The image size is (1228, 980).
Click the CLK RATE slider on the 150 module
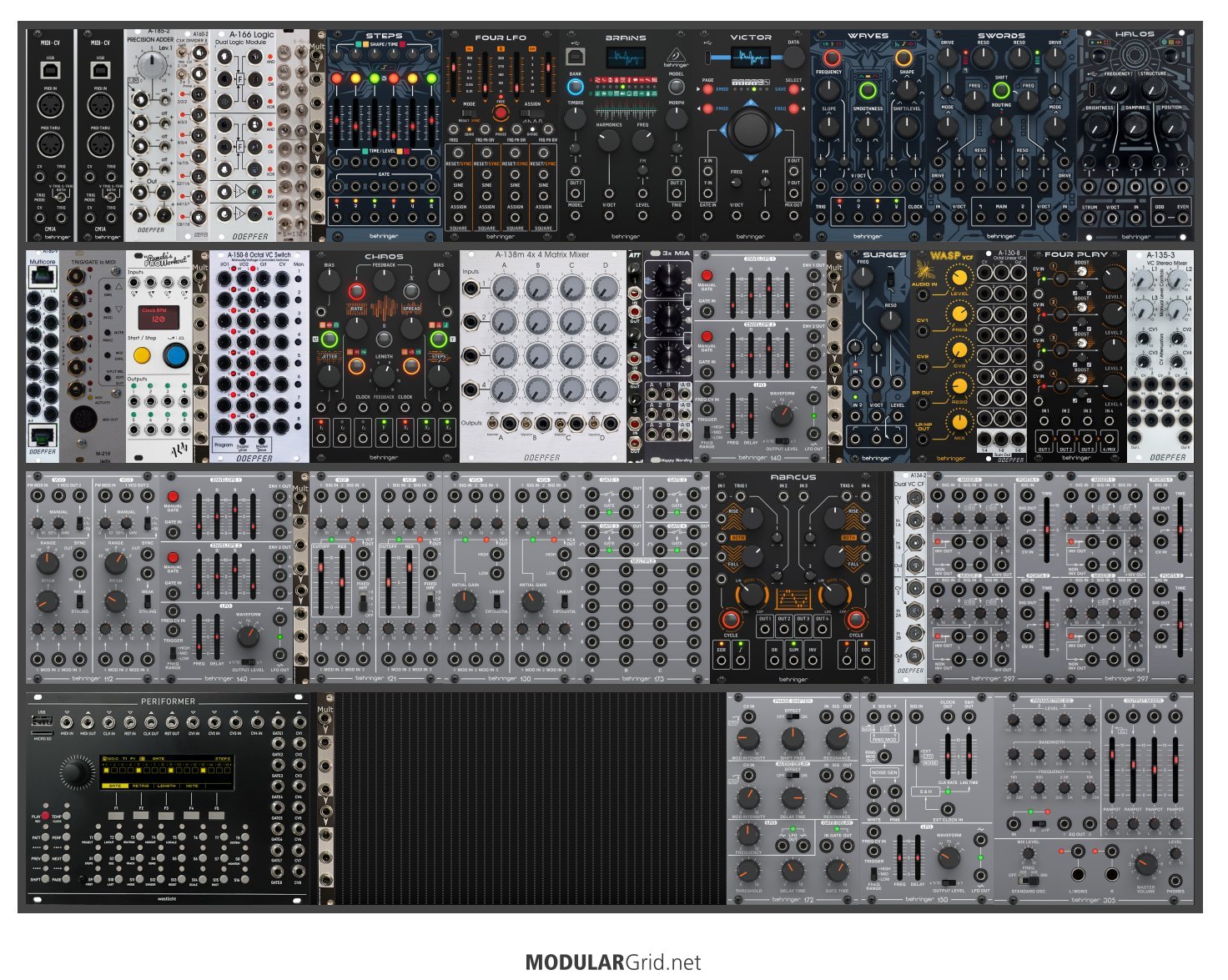coord(948,756)
